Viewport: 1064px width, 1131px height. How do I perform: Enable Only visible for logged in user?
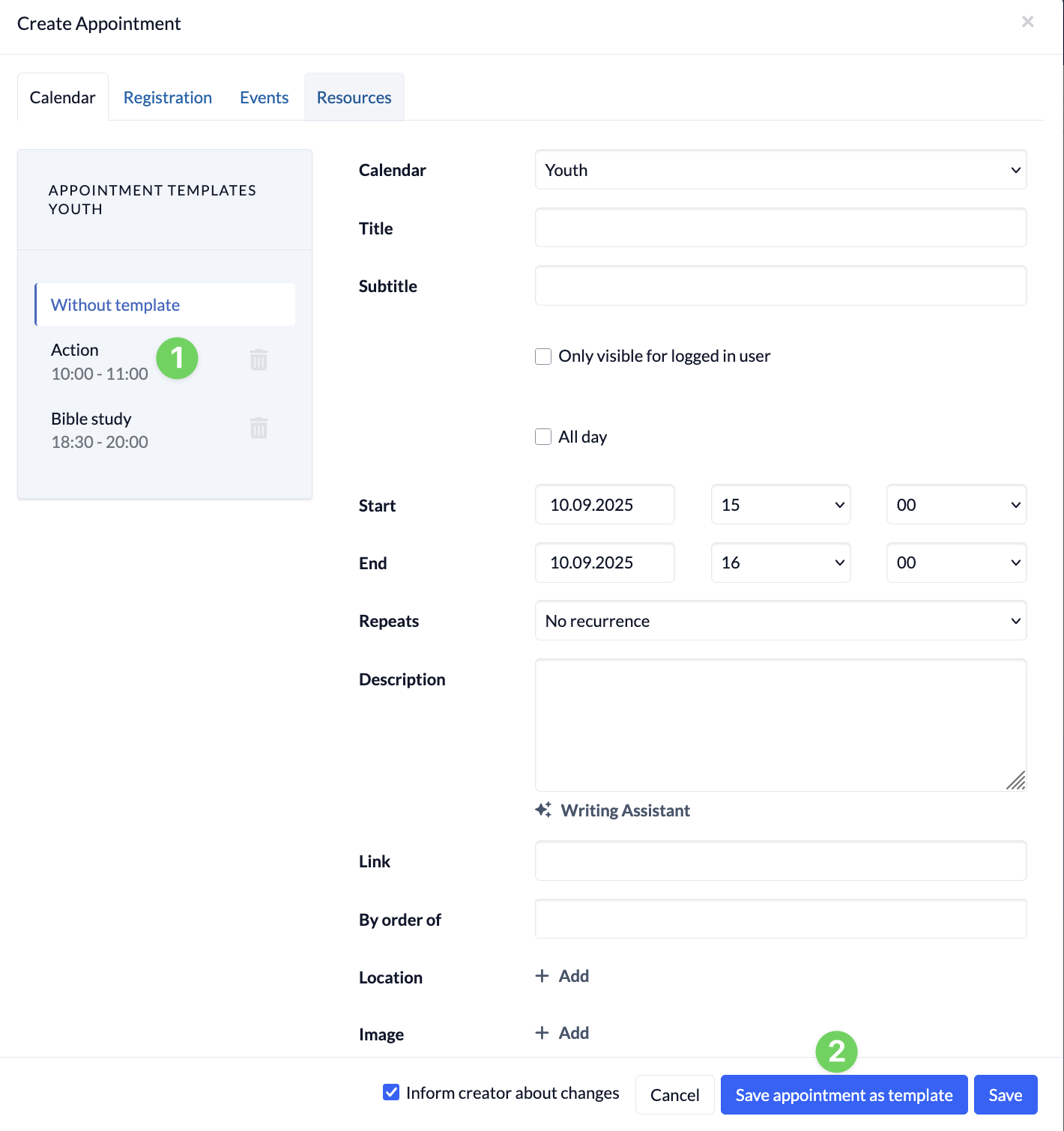point(543,357)
